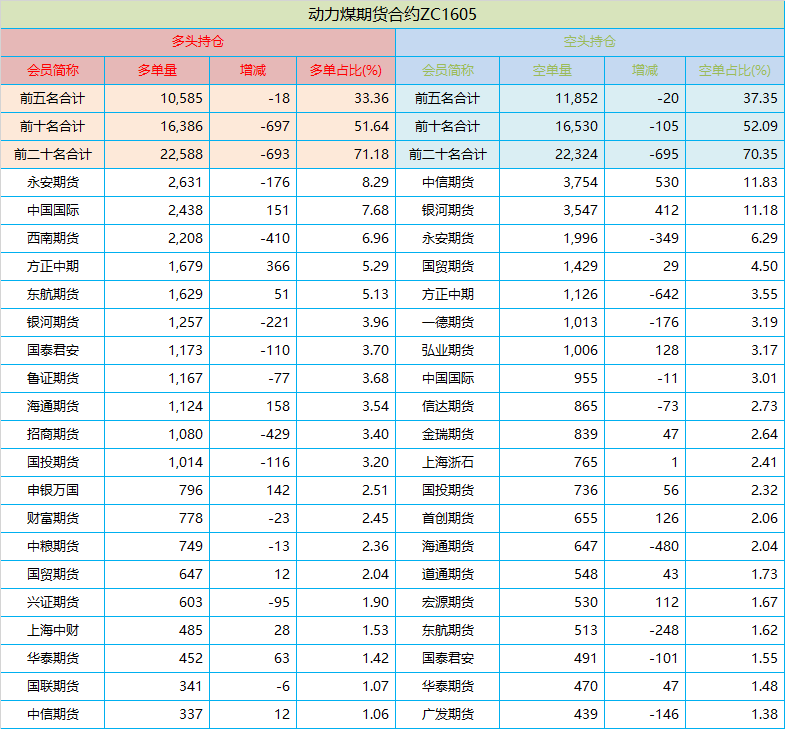Click the 西南期货 member cell

(x=53, y=238)
